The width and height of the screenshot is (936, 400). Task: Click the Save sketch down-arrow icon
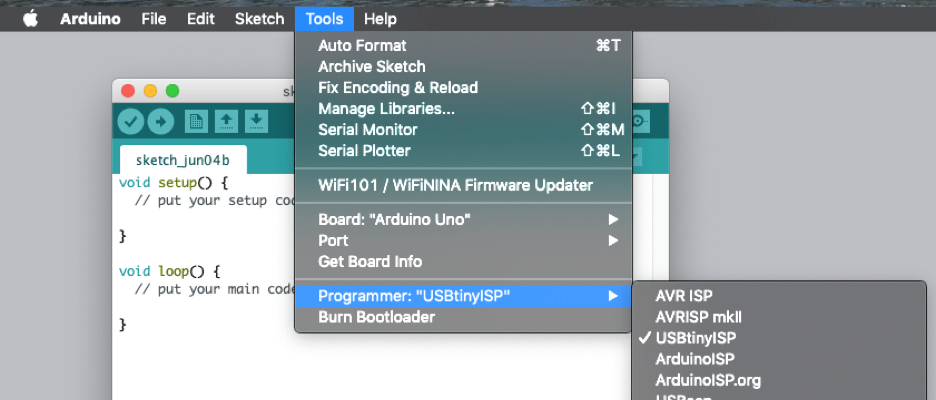[x=257, y=121]
